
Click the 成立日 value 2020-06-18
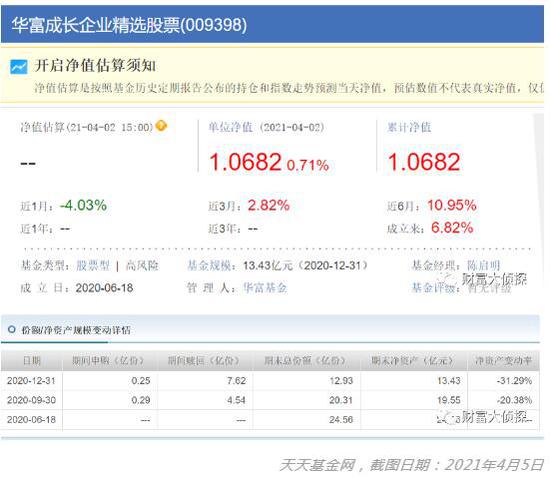point(104,288)
